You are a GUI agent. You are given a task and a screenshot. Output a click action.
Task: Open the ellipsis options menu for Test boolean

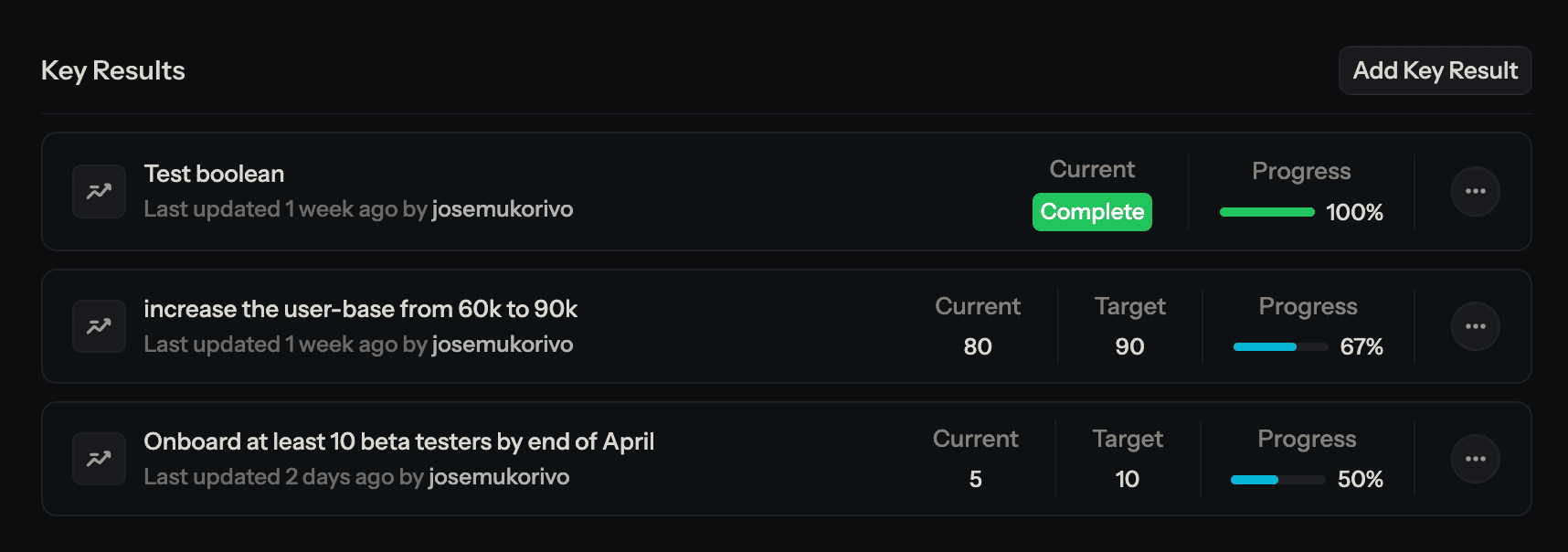1475,191
